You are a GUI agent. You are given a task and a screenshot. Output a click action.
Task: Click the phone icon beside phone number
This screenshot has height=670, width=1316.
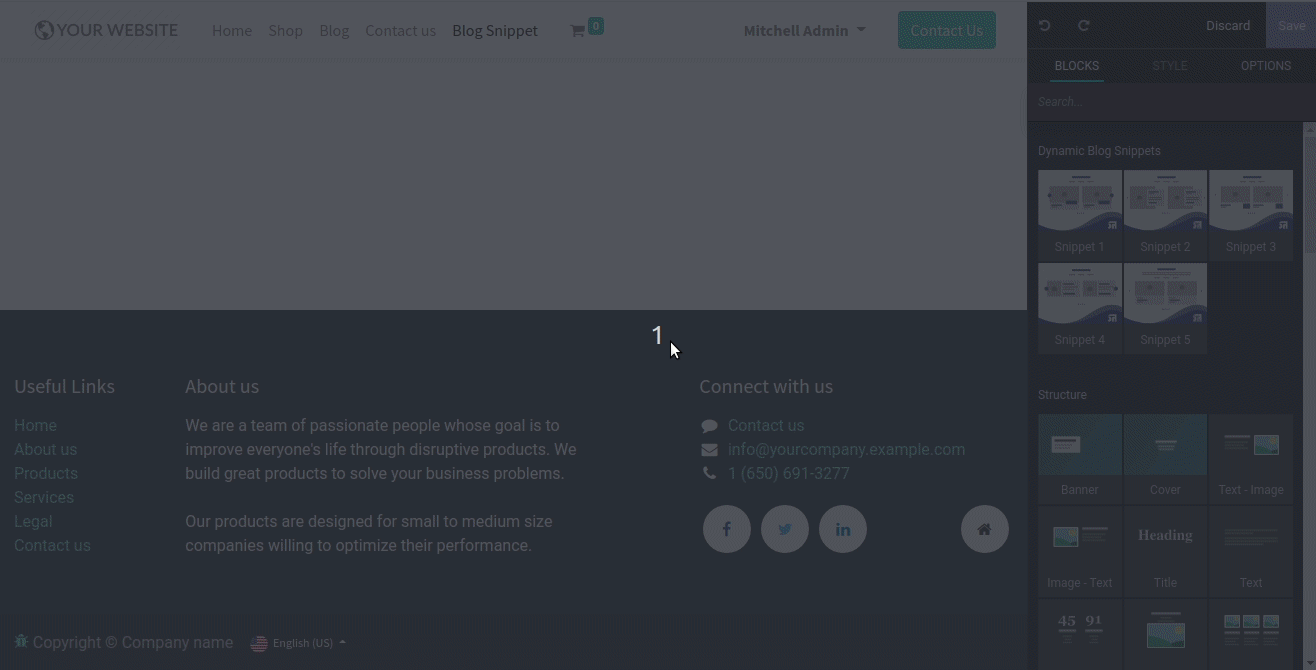tap(709, 473)
